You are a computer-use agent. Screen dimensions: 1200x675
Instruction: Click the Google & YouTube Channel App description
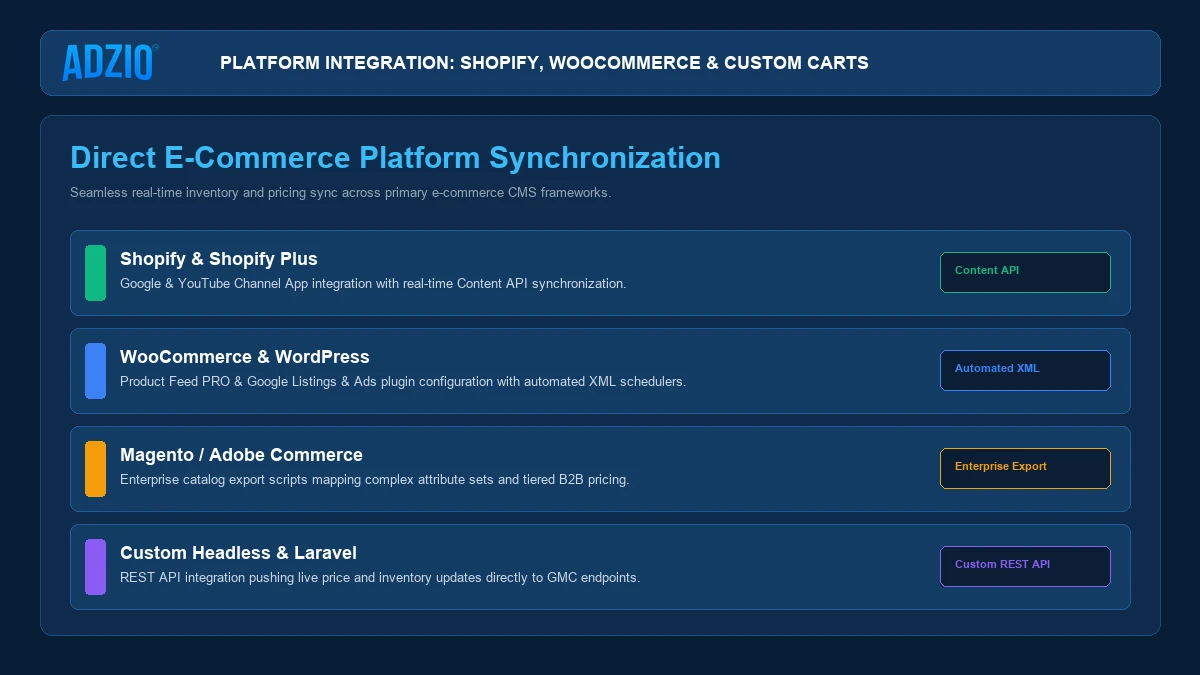(373, 283)
